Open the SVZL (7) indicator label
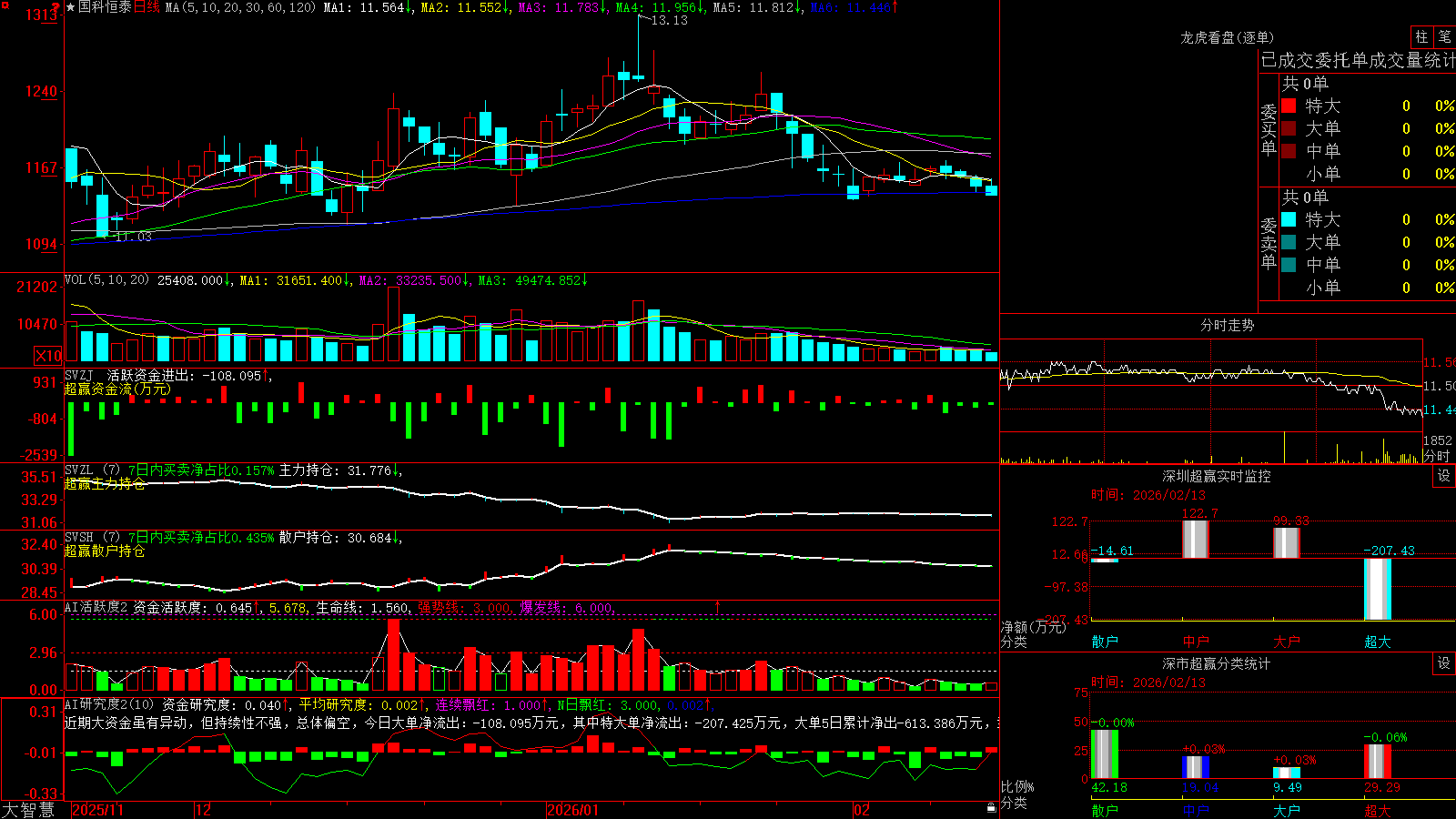1456x819 pixels. pyautogui.click(x=92, y=470)
